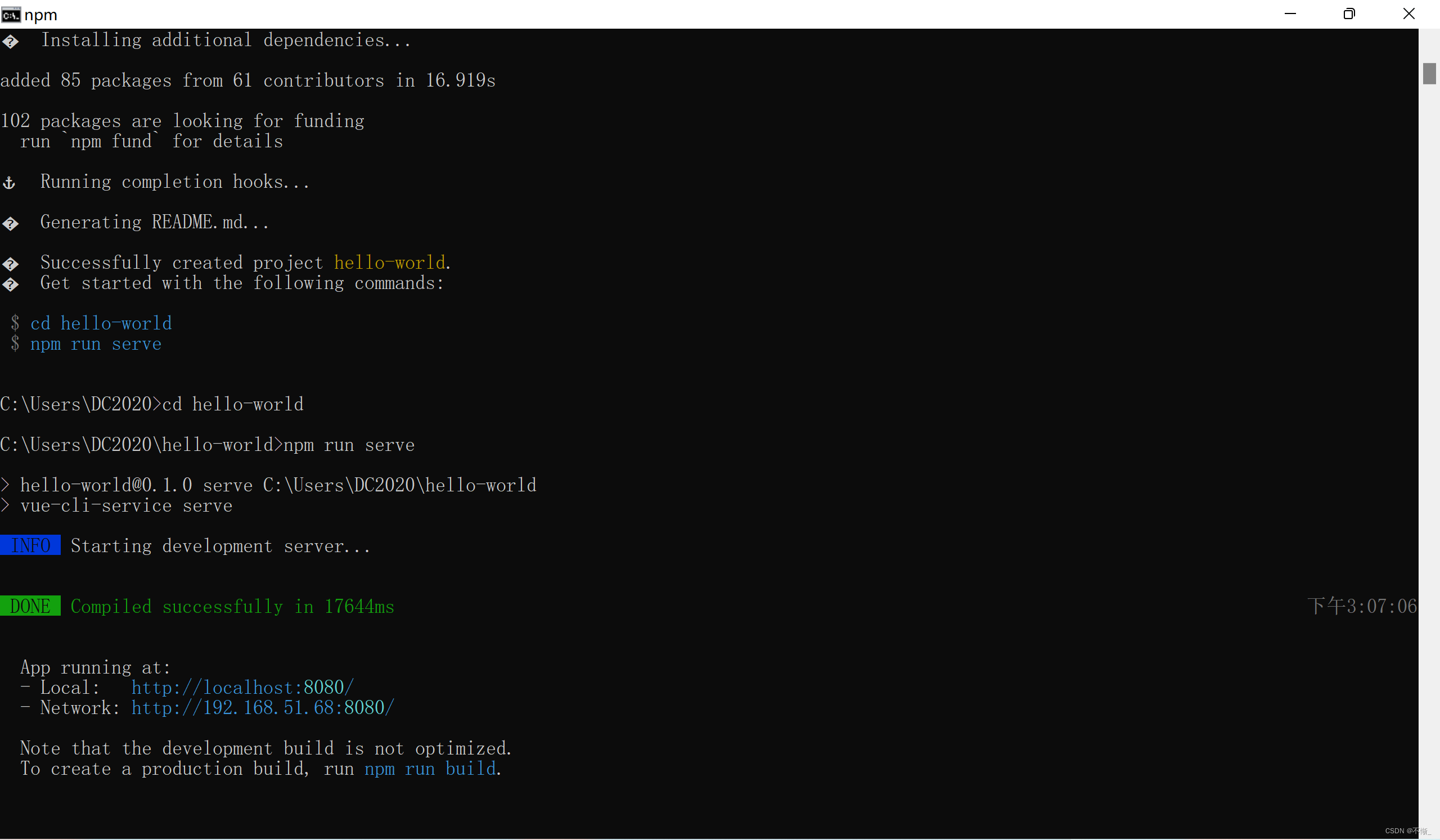Click the vertical scrollbar thumb
This screenshot has width=1440, height=840.
click(1429, 74)
